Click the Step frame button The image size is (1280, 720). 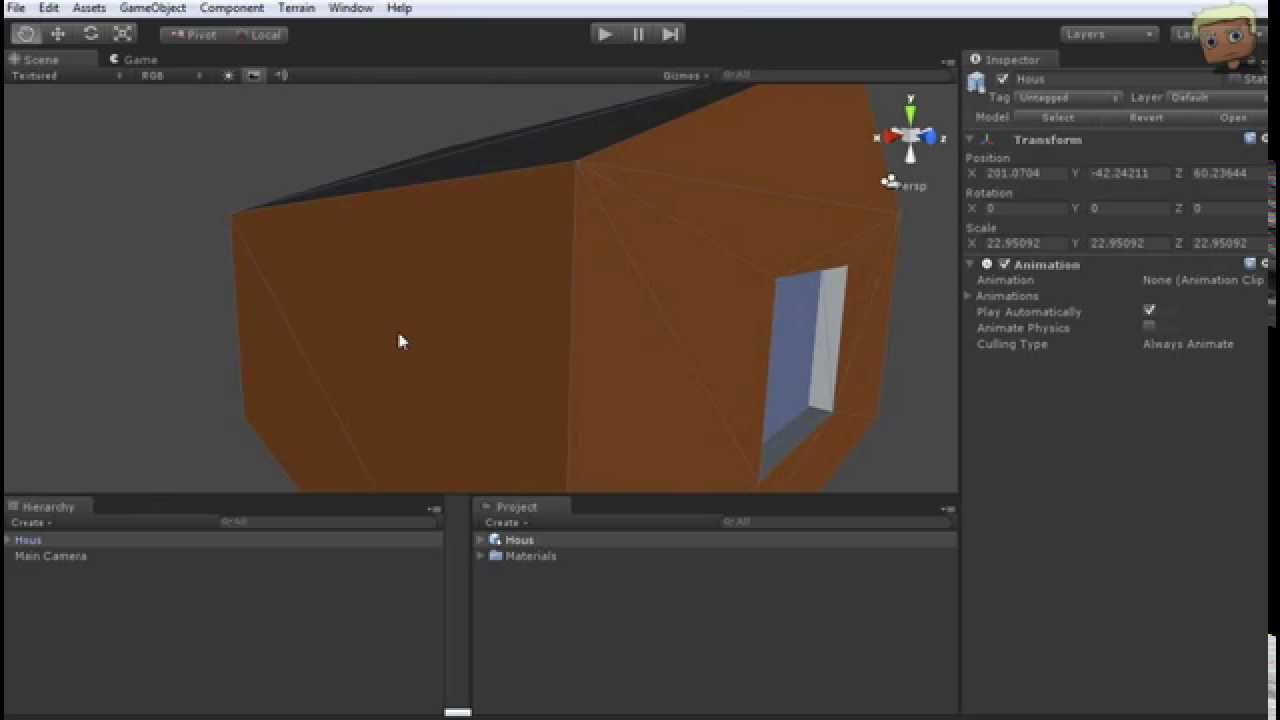click(x=671, y=34)
